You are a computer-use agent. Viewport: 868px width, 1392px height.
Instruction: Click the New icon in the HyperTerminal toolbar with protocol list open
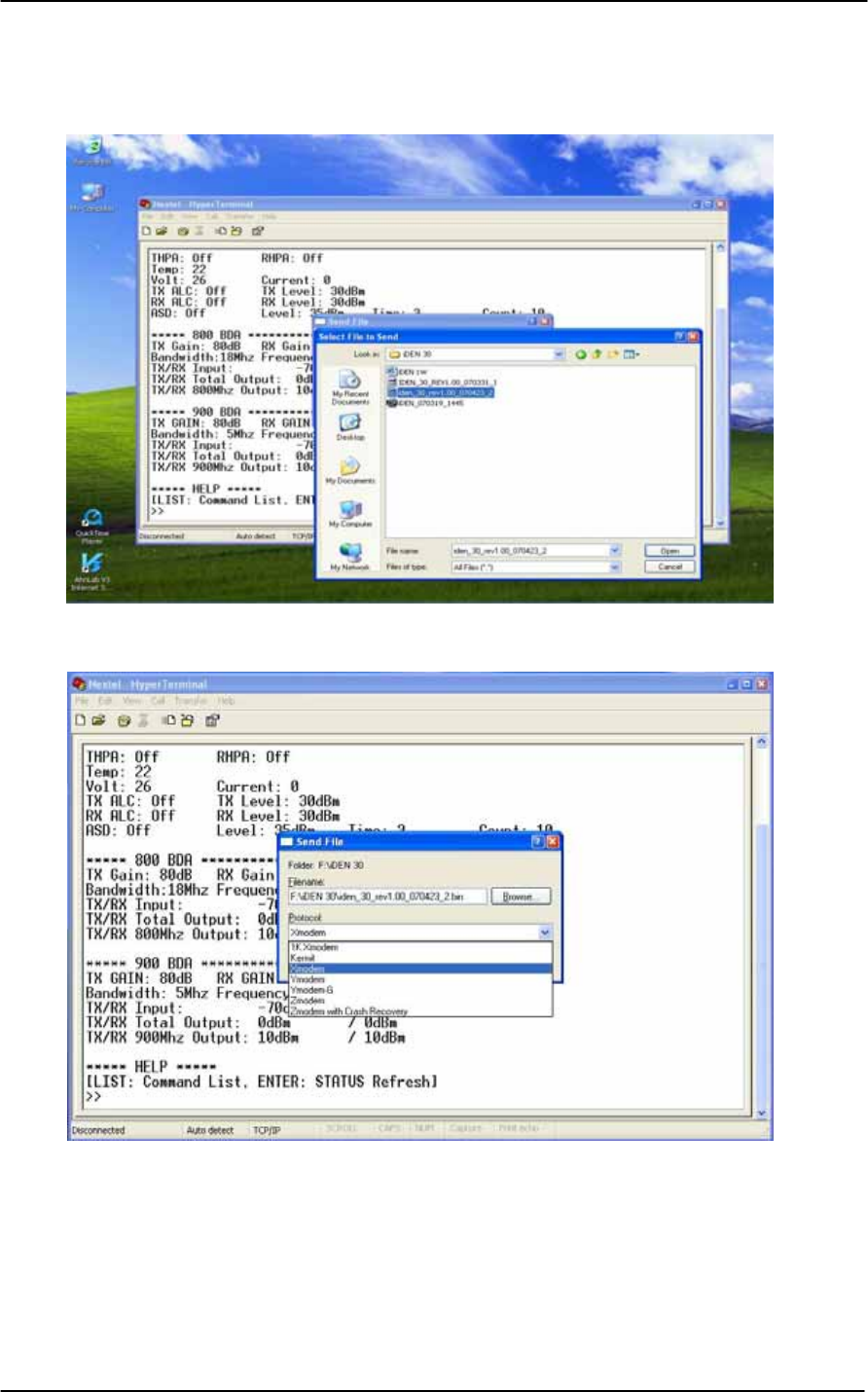click(x=82, y=721)
